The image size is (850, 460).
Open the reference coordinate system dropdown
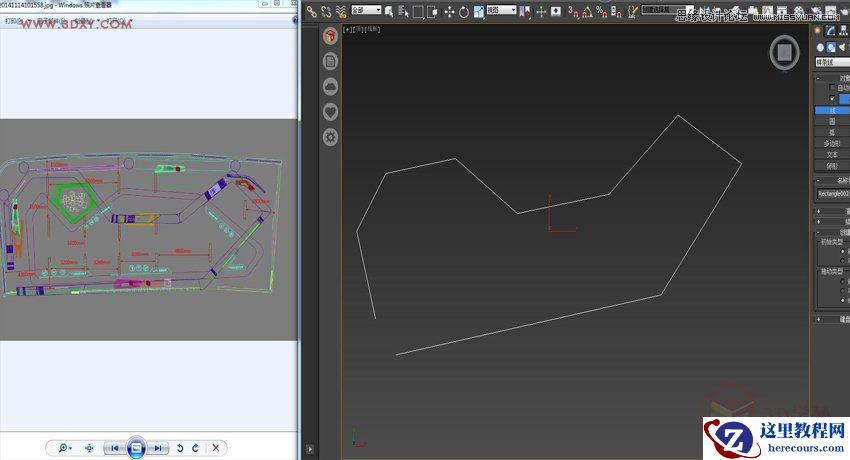click(x=501, y=10)
